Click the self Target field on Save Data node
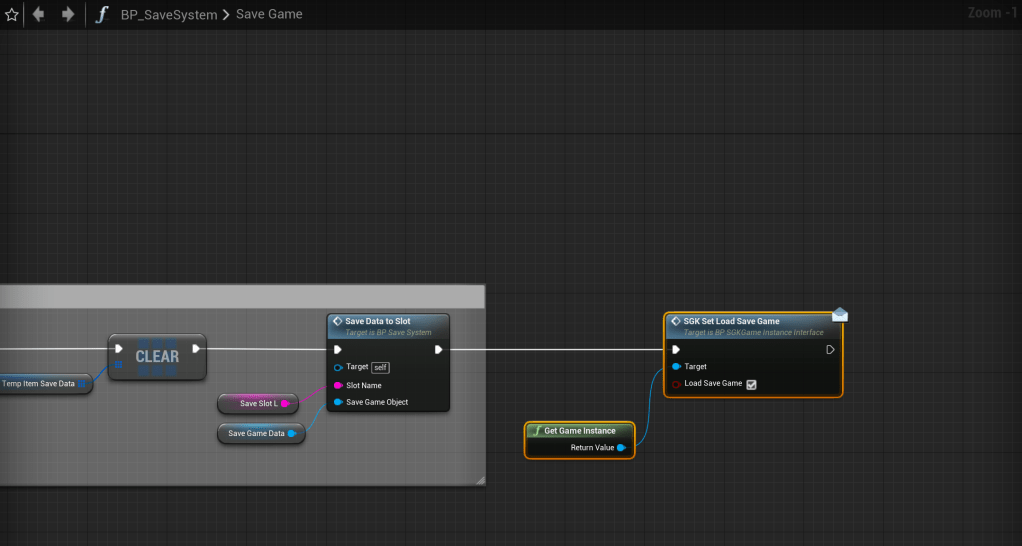This screenshot has height=546, width=1022. coord(380,367)
